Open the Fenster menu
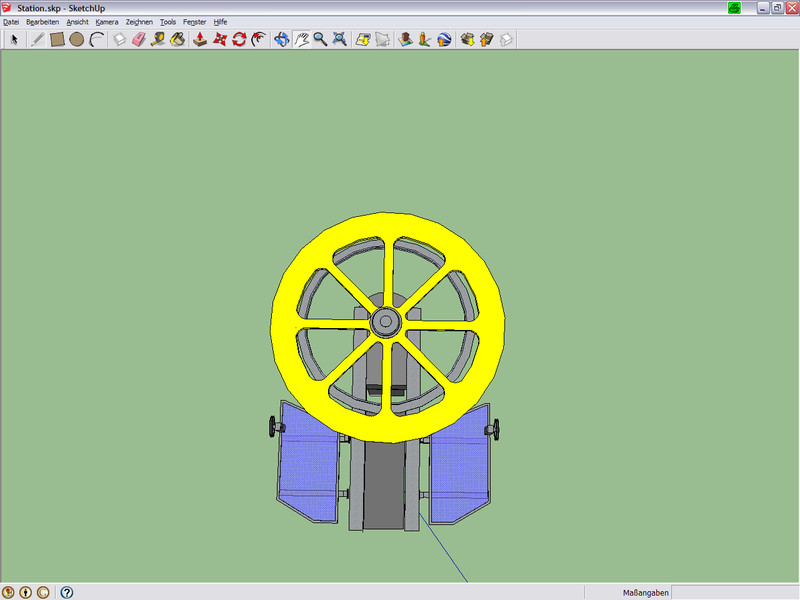Image resolution: width=800 pixels, height=600 pixels. tap(194, 22)
